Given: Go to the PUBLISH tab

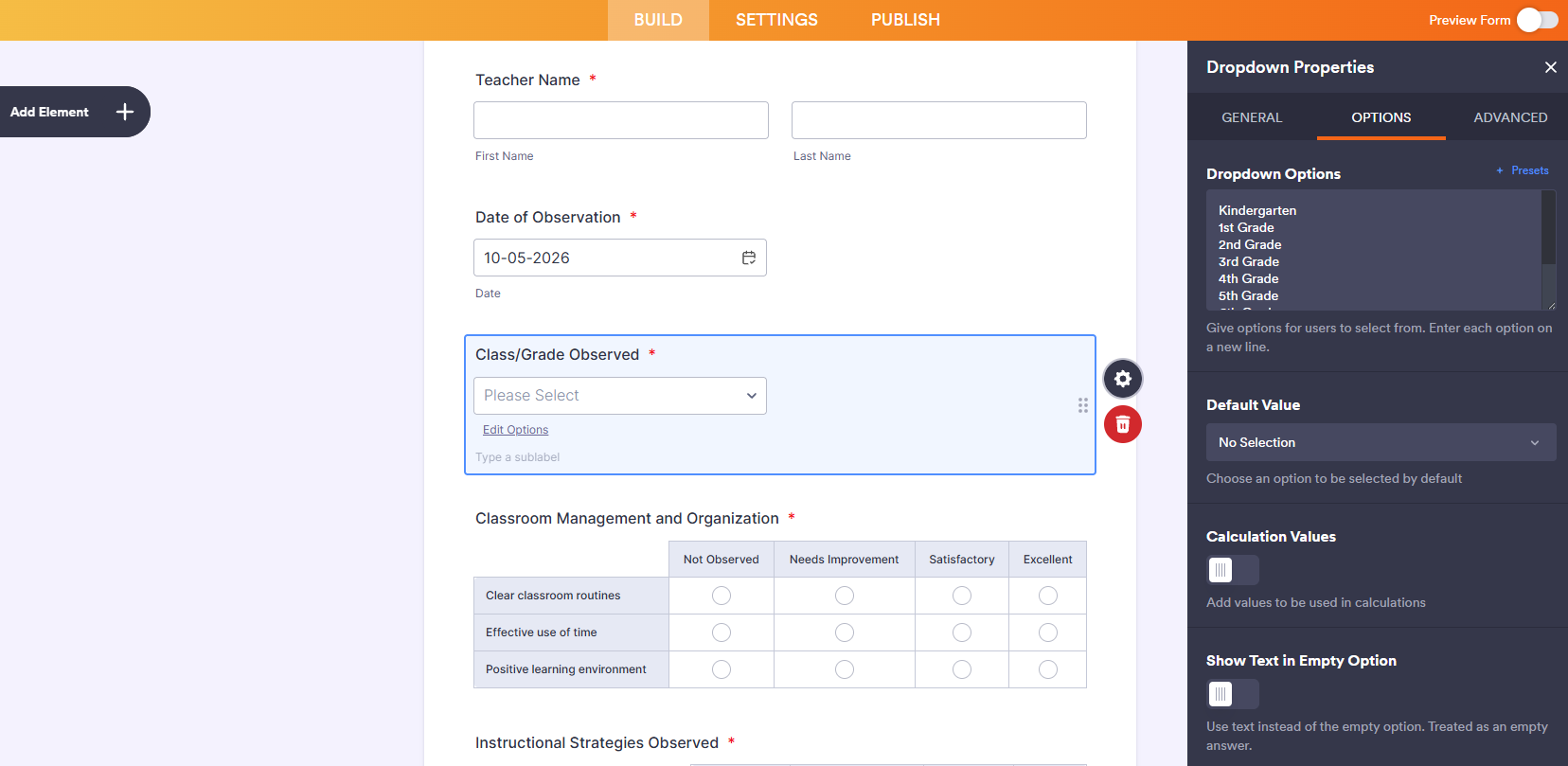Looking at the screenshot, I should click(905, 20).
